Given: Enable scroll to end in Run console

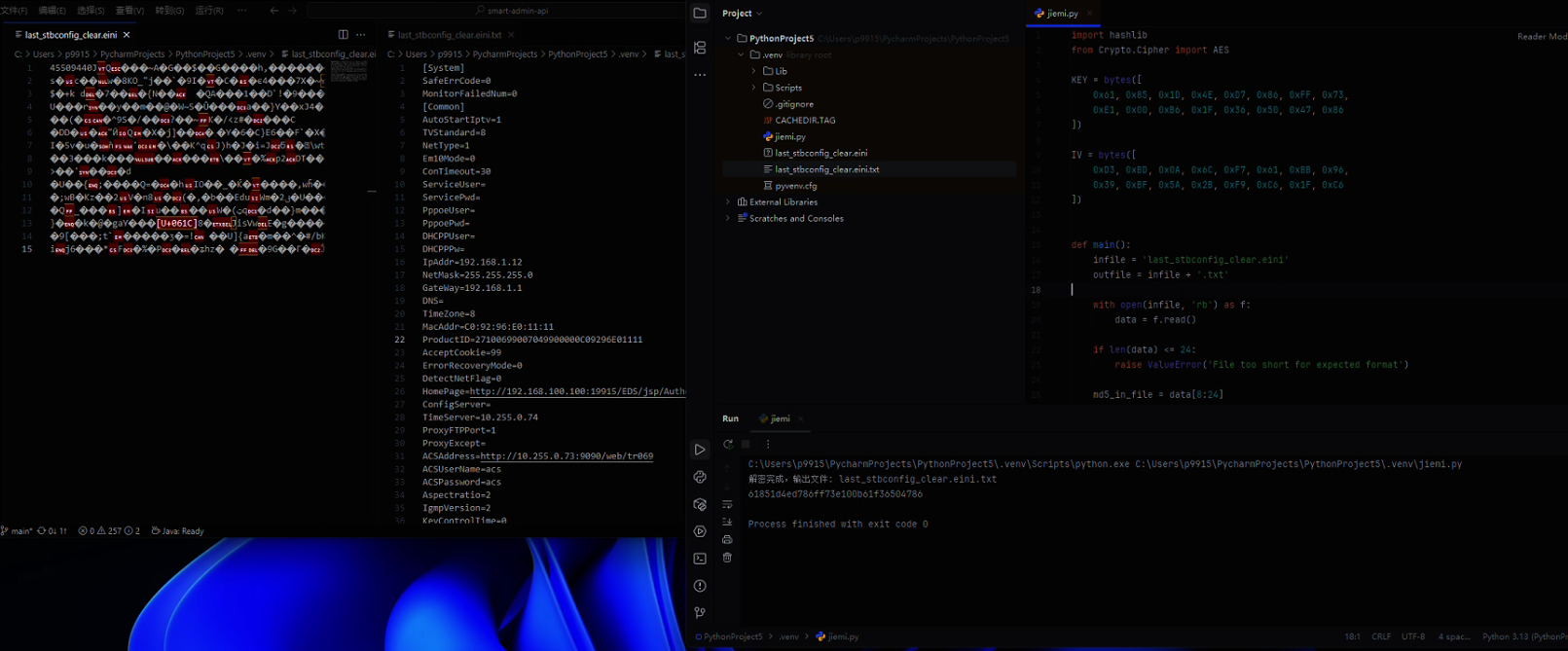Looking at the screenshot, I should [x=727, y=522].
